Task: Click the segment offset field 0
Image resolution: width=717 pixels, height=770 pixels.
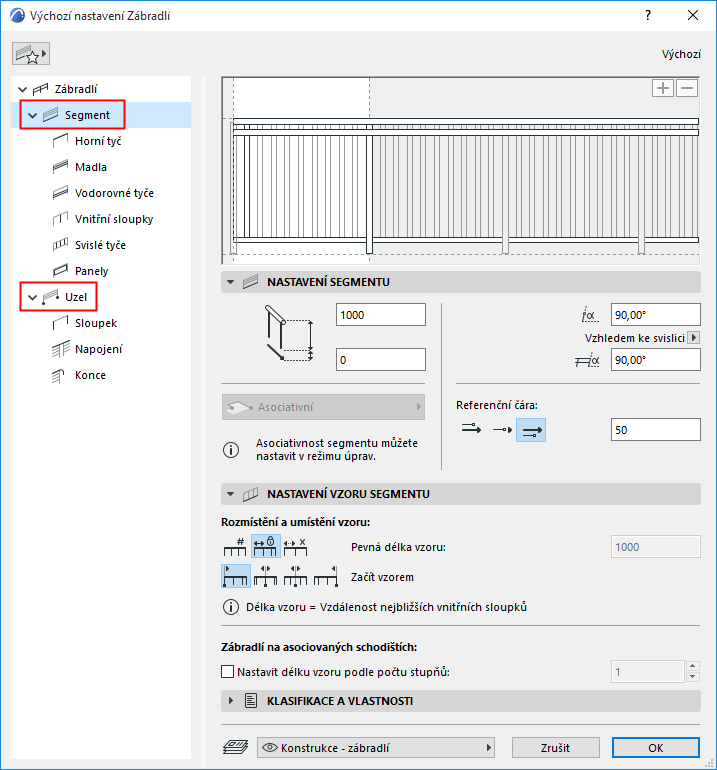Action: click(381, 360)
